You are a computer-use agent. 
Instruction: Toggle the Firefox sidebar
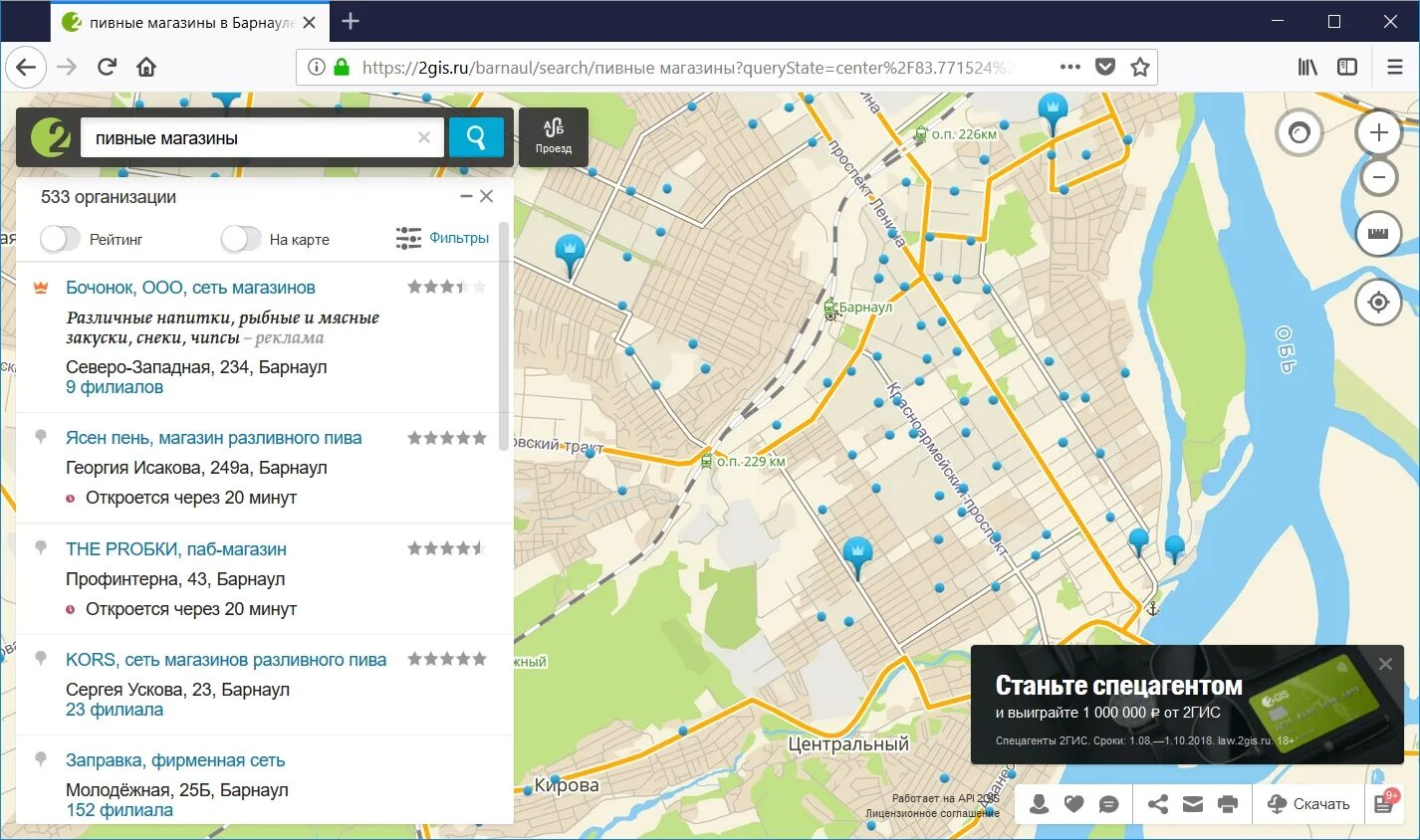click(x=1347, y=67)
